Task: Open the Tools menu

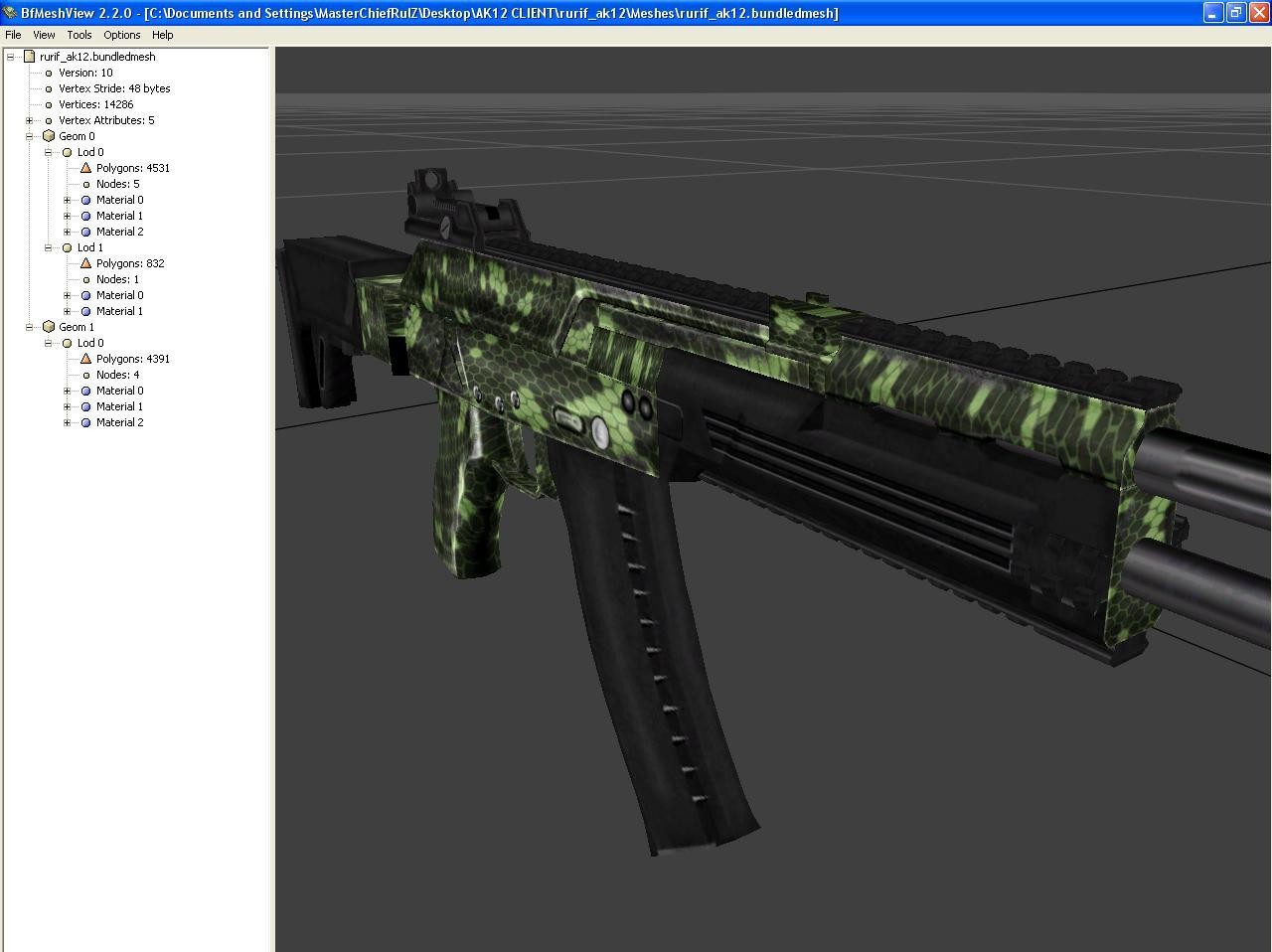Action: tap(79, 35)
